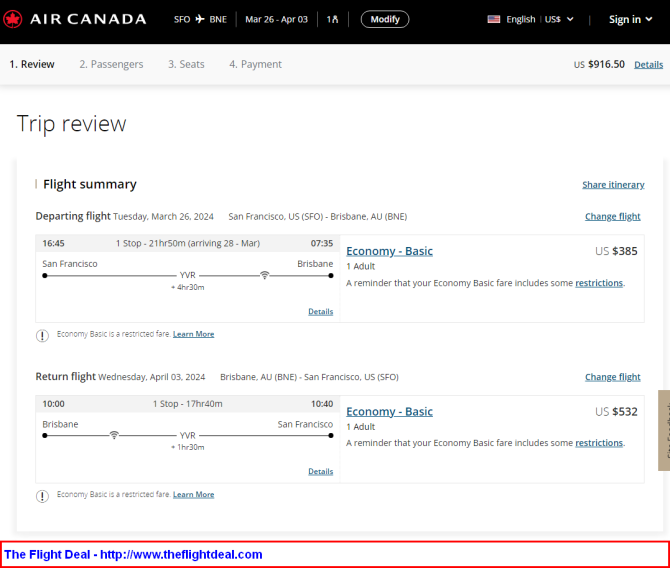Click the Trip review heading

tap(71, 124)
